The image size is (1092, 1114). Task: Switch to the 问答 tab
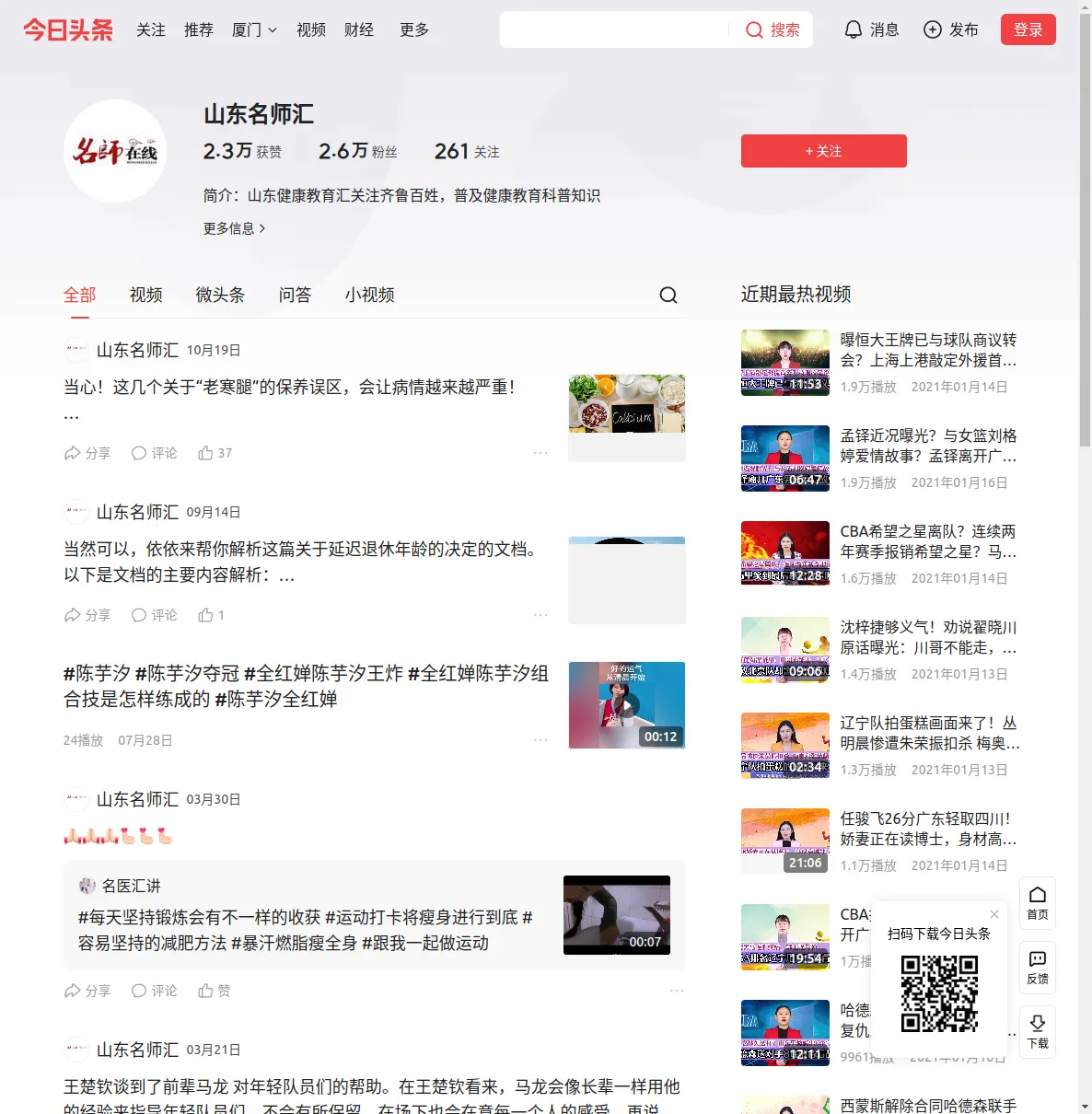pos(296,295)
